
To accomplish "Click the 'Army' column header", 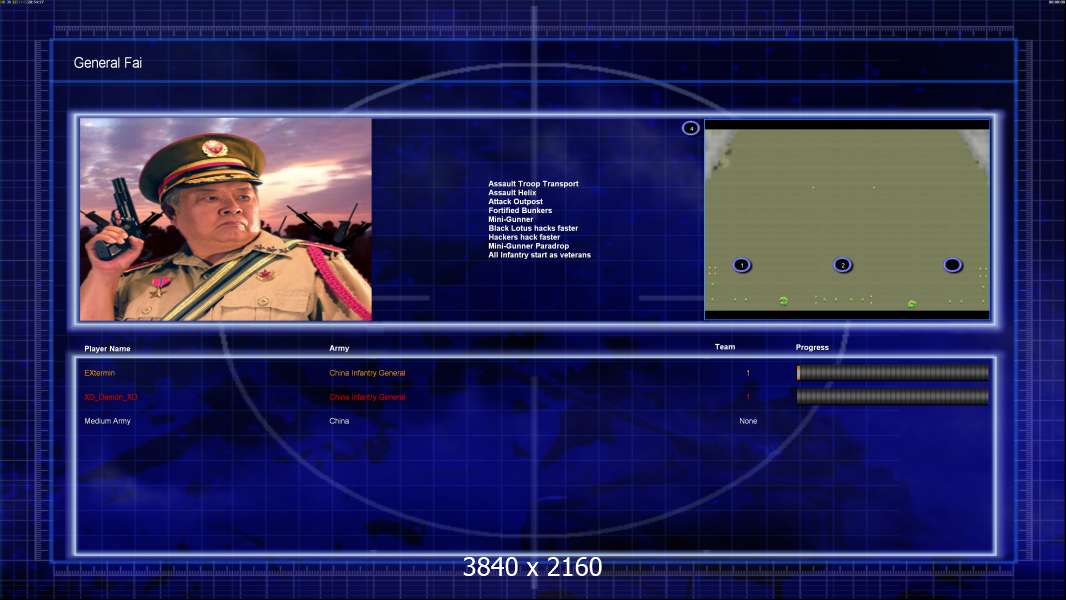I will tap(339, 348).
